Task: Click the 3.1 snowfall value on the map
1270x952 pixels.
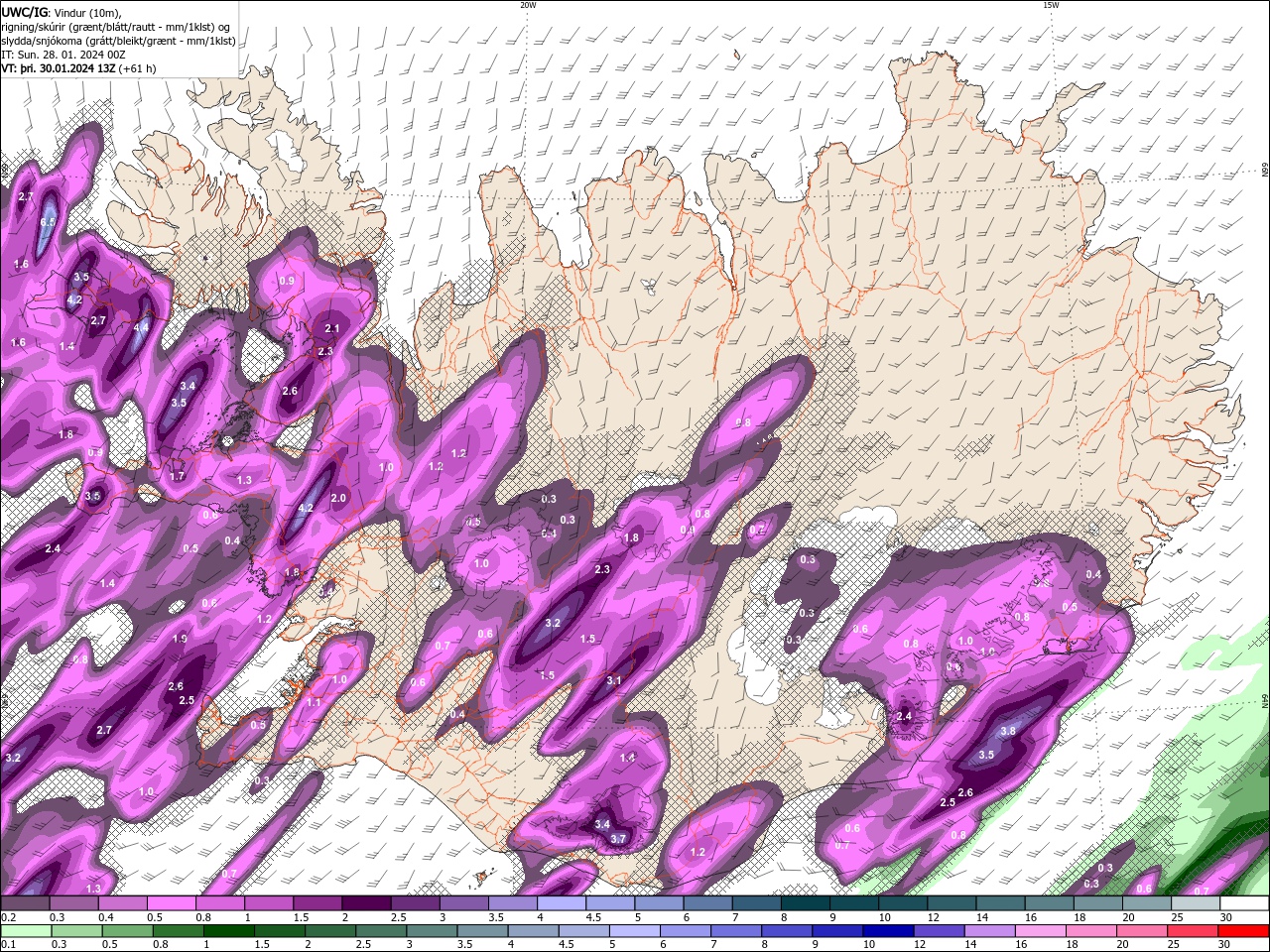Action: (614, 680)
